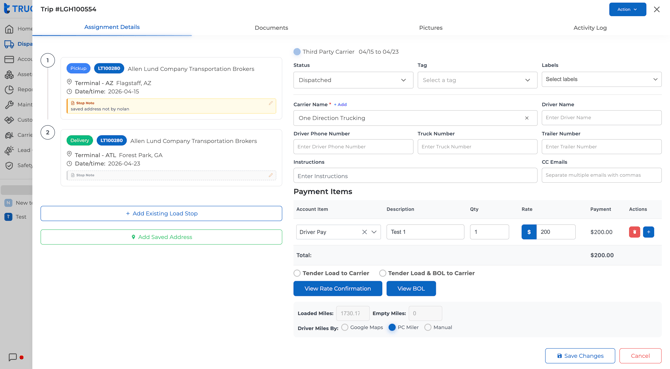
Task: Switch to the Pictures tab
Action: [431, 28]
